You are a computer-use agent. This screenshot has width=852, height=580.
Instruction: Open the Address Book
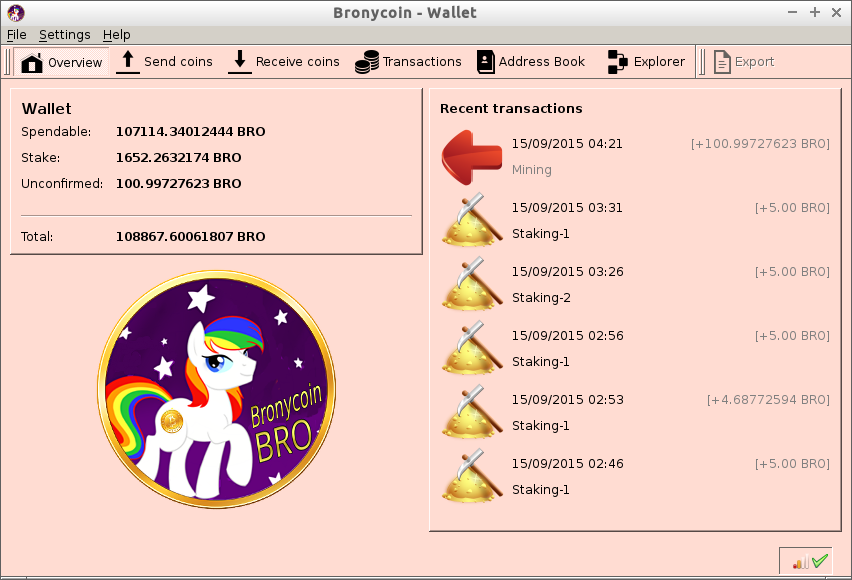[531, 62]
